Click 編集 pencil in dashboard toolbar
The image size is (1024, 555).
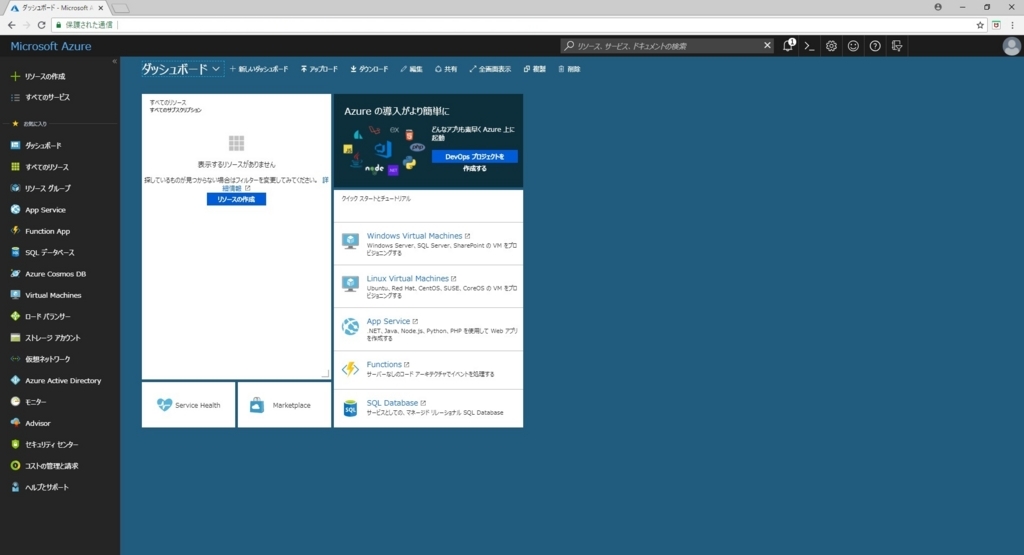[411, 69]
